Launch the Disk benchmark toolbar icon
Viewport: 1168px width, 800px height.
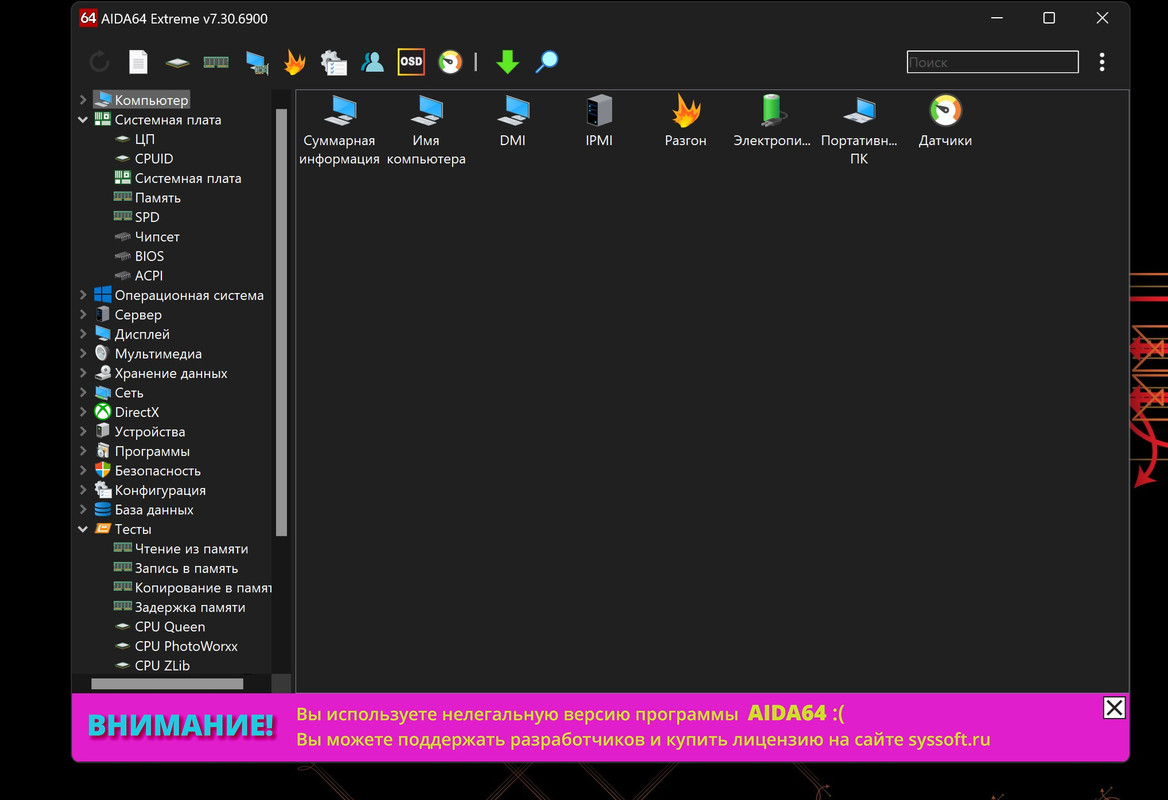pyautogui.click(x=177, y=63)
